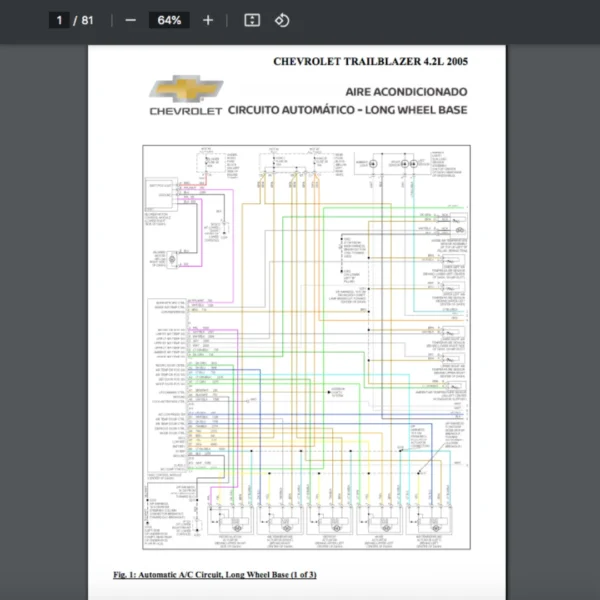The image size is (600, 600).
Task: Click the zoom in plus button
Action: 208,20
